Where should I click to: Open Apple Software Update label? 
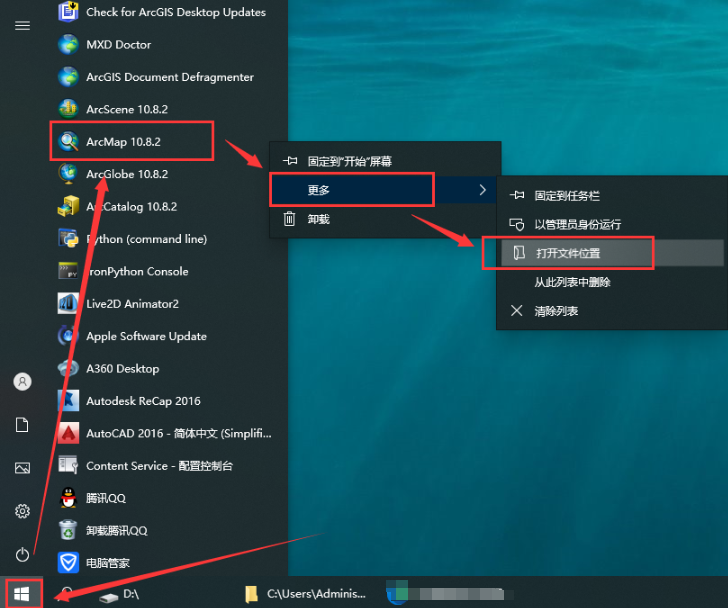pyautogui.click(x=146, y=336)
